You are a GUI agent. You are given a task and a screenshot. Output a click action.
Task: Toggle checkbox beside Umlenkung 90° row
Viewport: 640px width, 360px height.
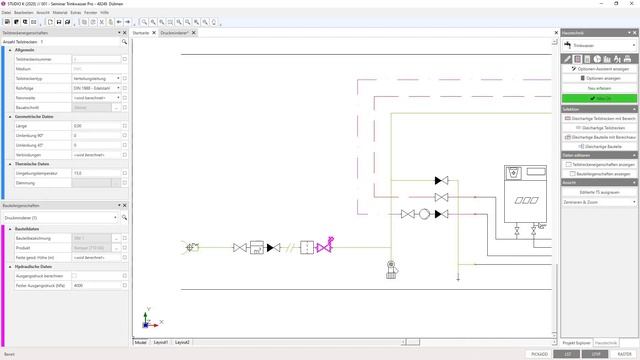coord(125,136)
